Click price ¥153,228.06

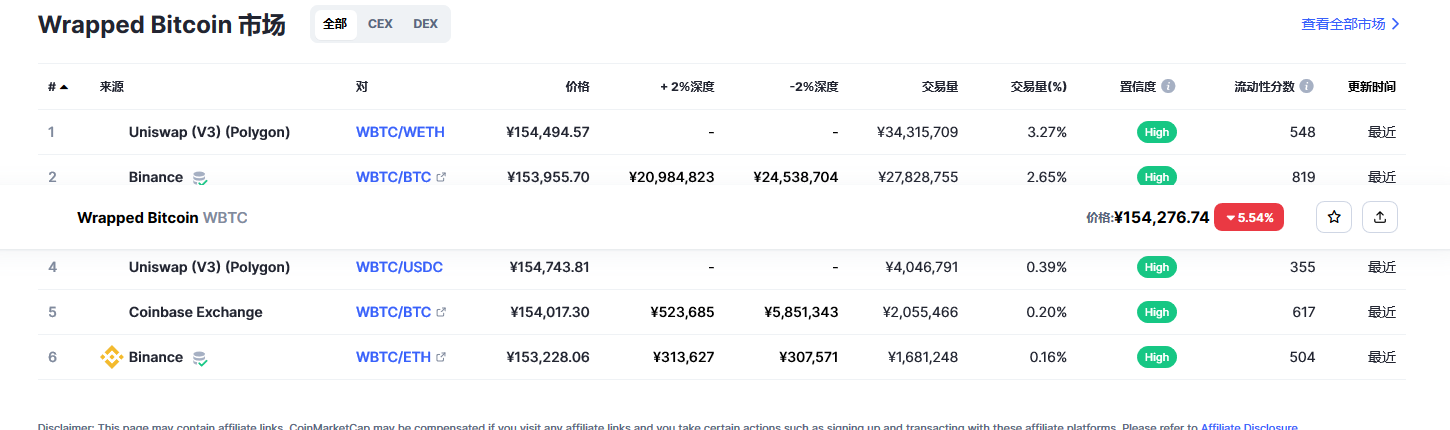[x=548, y=357]
